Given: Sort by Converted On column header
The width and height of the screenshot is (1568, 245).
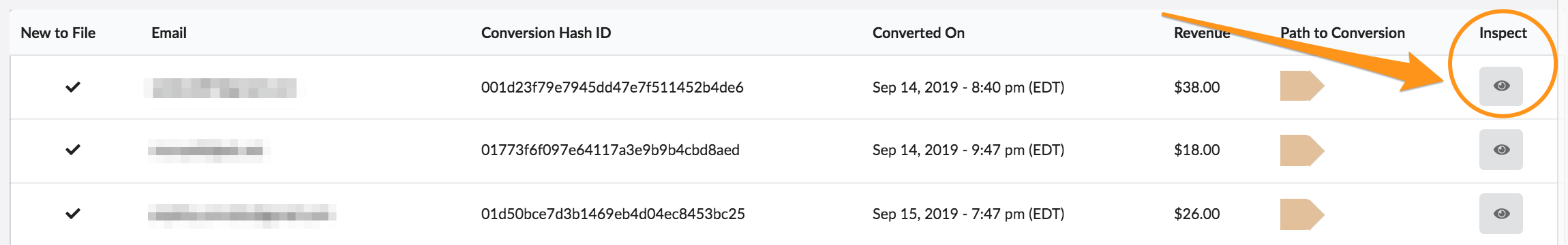Looking at the screenshot, I should pyautogui.click(x=918, y=33).
